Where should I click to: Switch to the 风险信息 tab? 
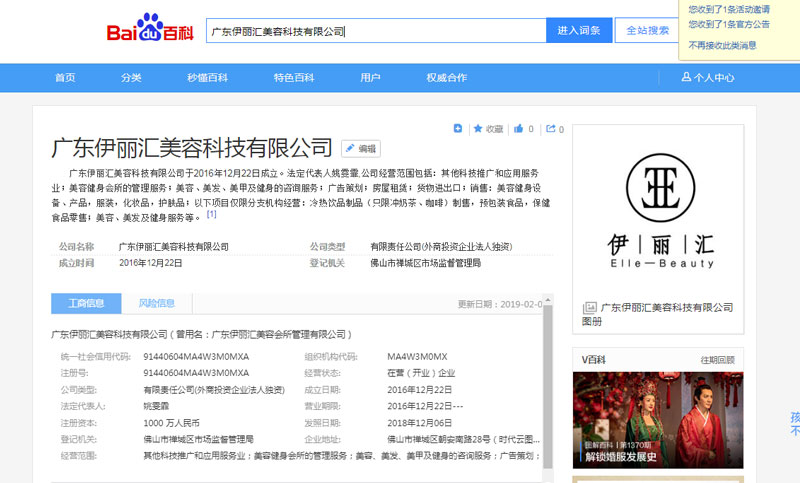(157, 303)
